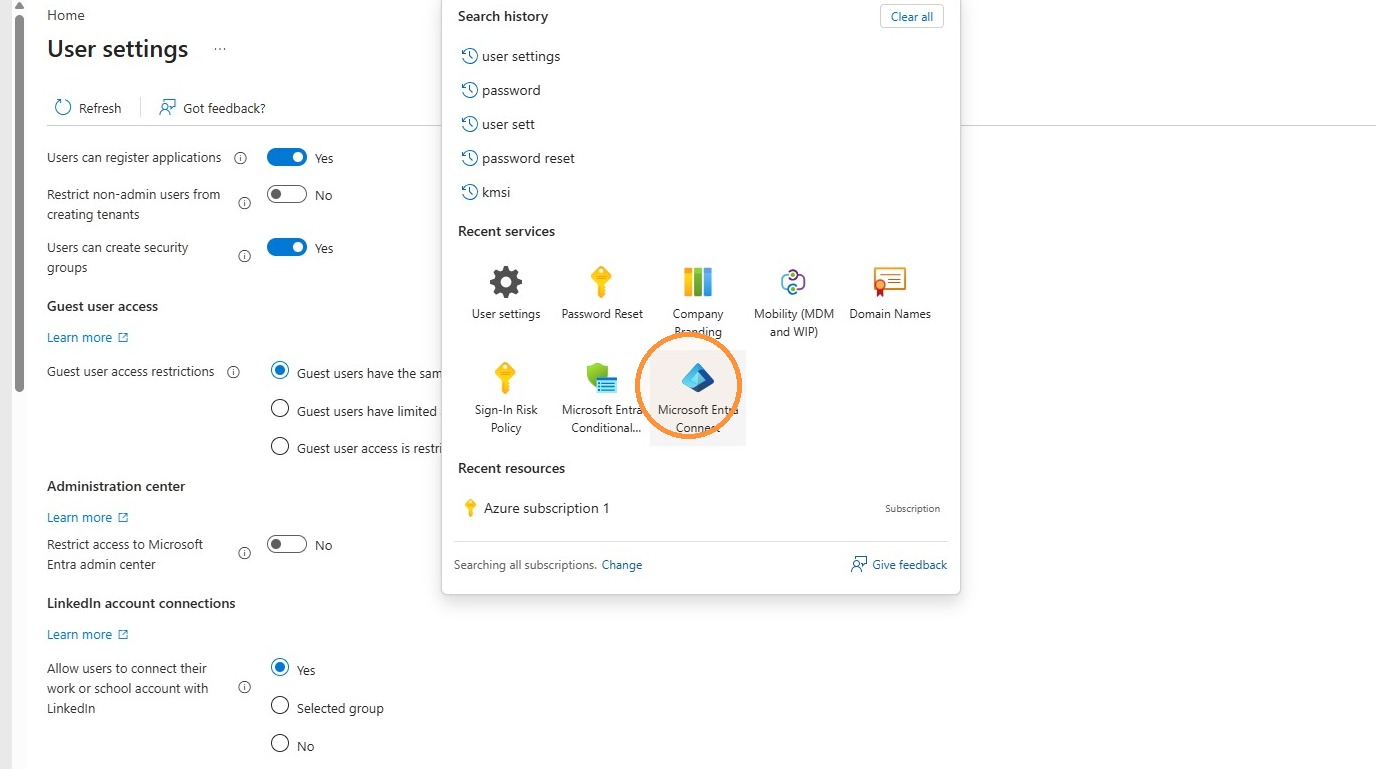Screen dimensions: 1376x769
Task: Open the Microsoft Entra Connect service
Action: click(698, 397)
